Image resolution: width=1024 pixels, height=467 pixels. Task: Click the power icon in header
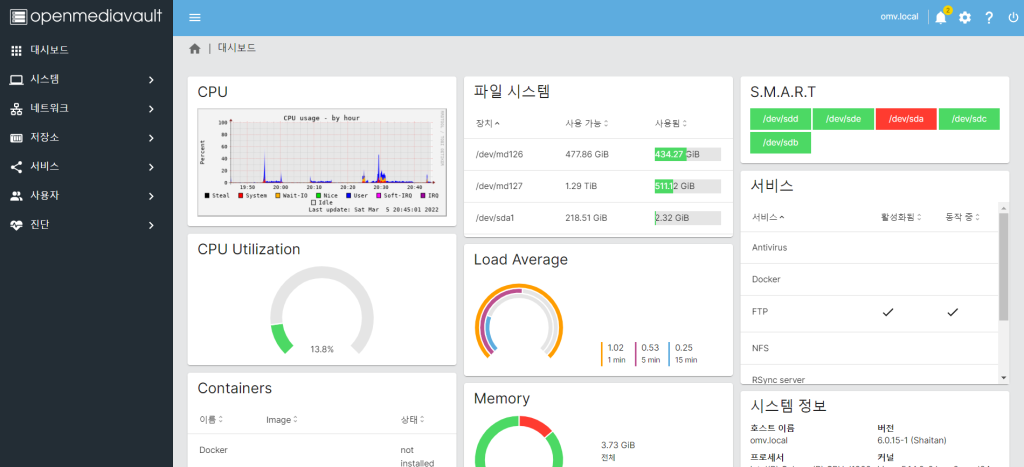point(1012,18)
